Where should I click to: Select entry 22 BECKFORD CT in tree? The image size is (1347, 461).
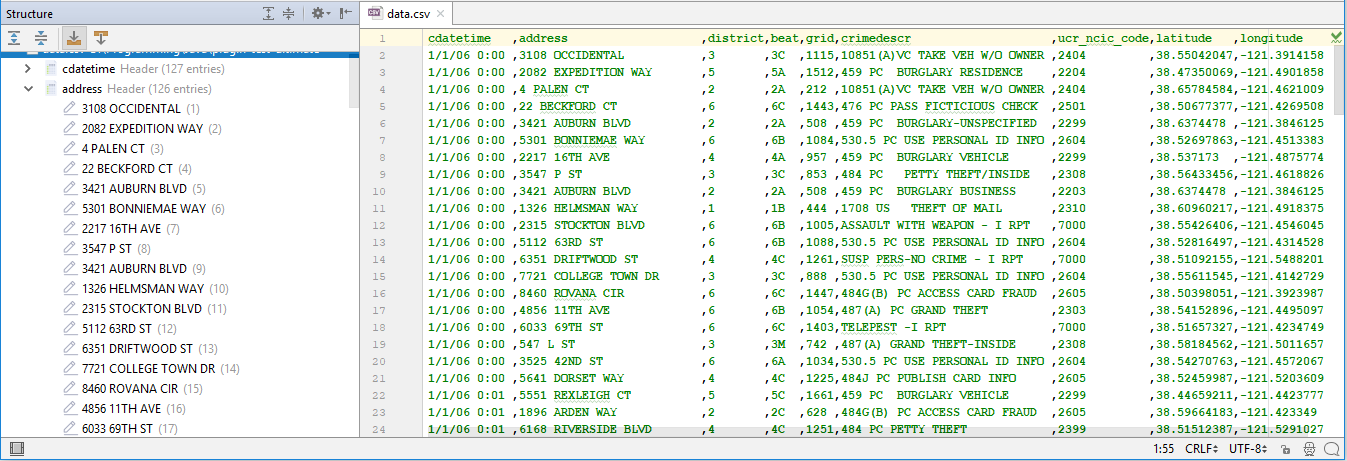[137, 169]
